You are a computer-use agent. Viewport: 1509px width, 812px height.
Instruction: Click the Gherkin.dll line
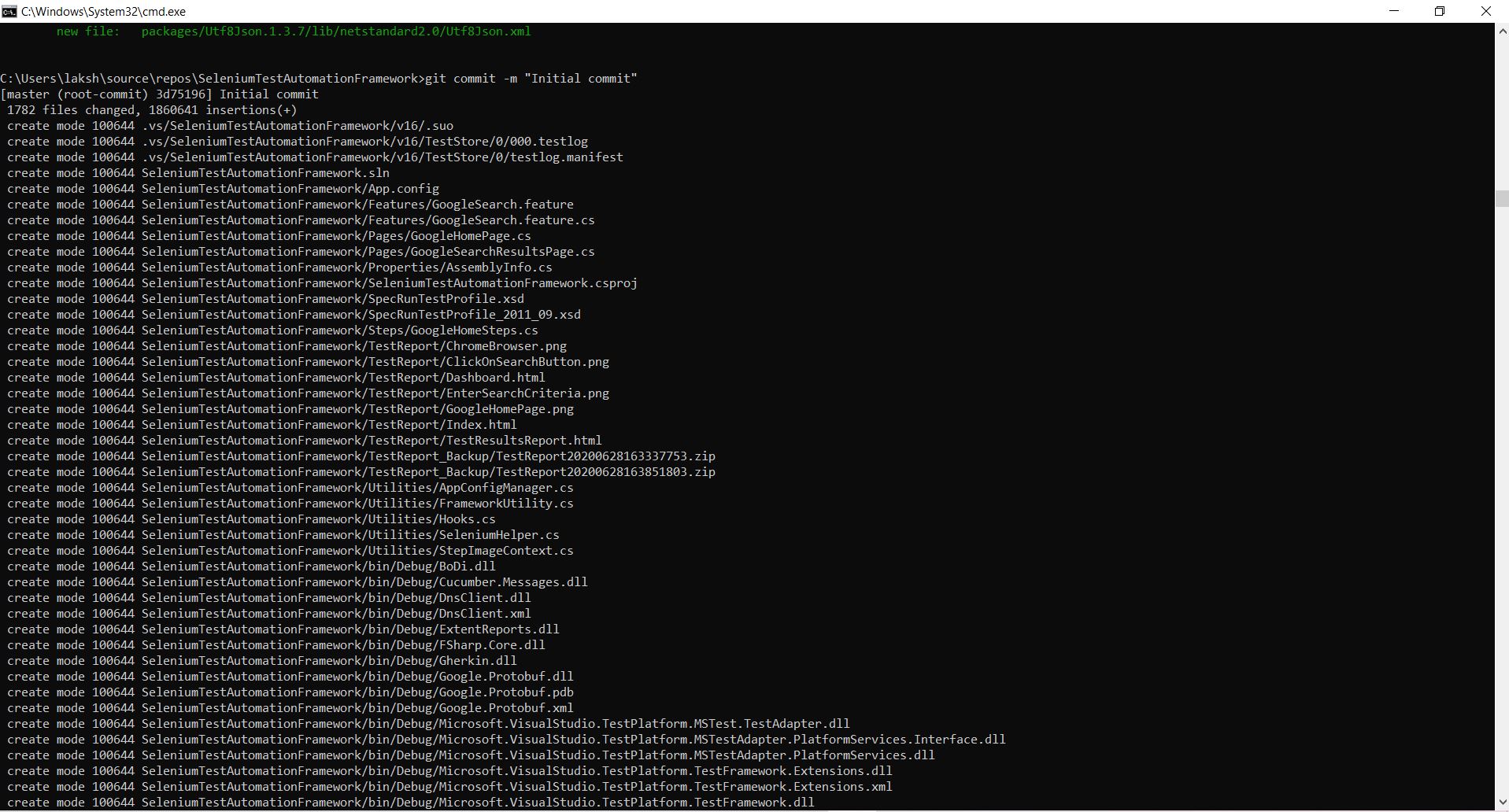click(x=262, y=661)
